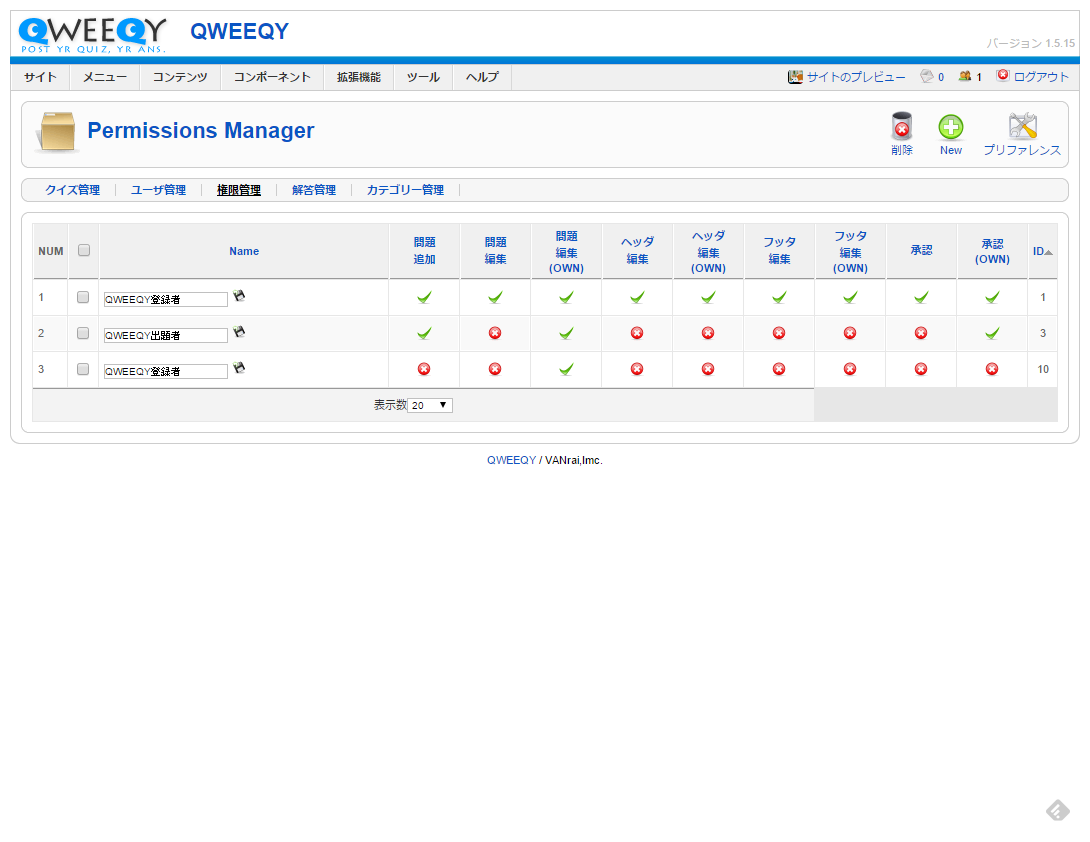The image size is (1090, 842).
Task: Open the Preferences tools icon
Action: (x=1022, y=128)
